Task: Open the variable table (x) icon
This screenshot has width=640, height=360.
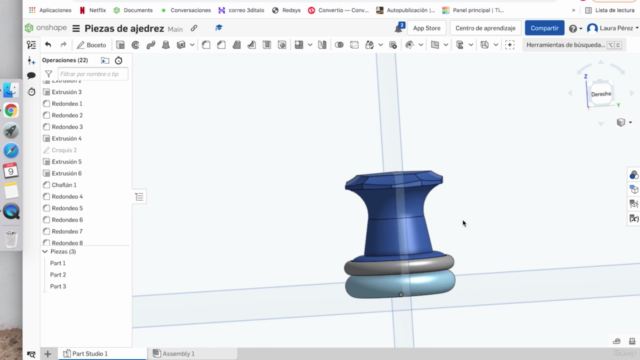Action: (633, 219)
